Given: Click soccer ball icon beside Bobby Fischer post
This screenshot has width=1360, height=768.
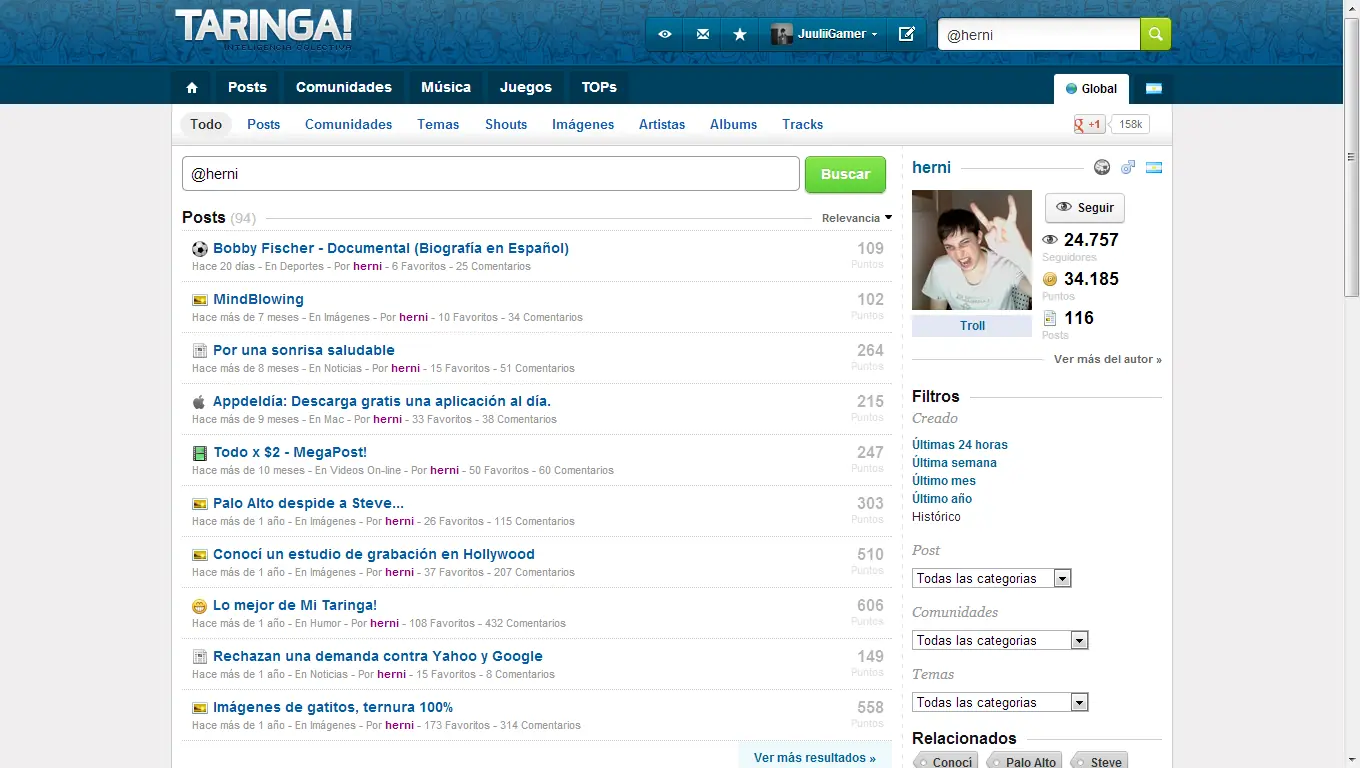Looking at the screenshot, I should [200, 249].
